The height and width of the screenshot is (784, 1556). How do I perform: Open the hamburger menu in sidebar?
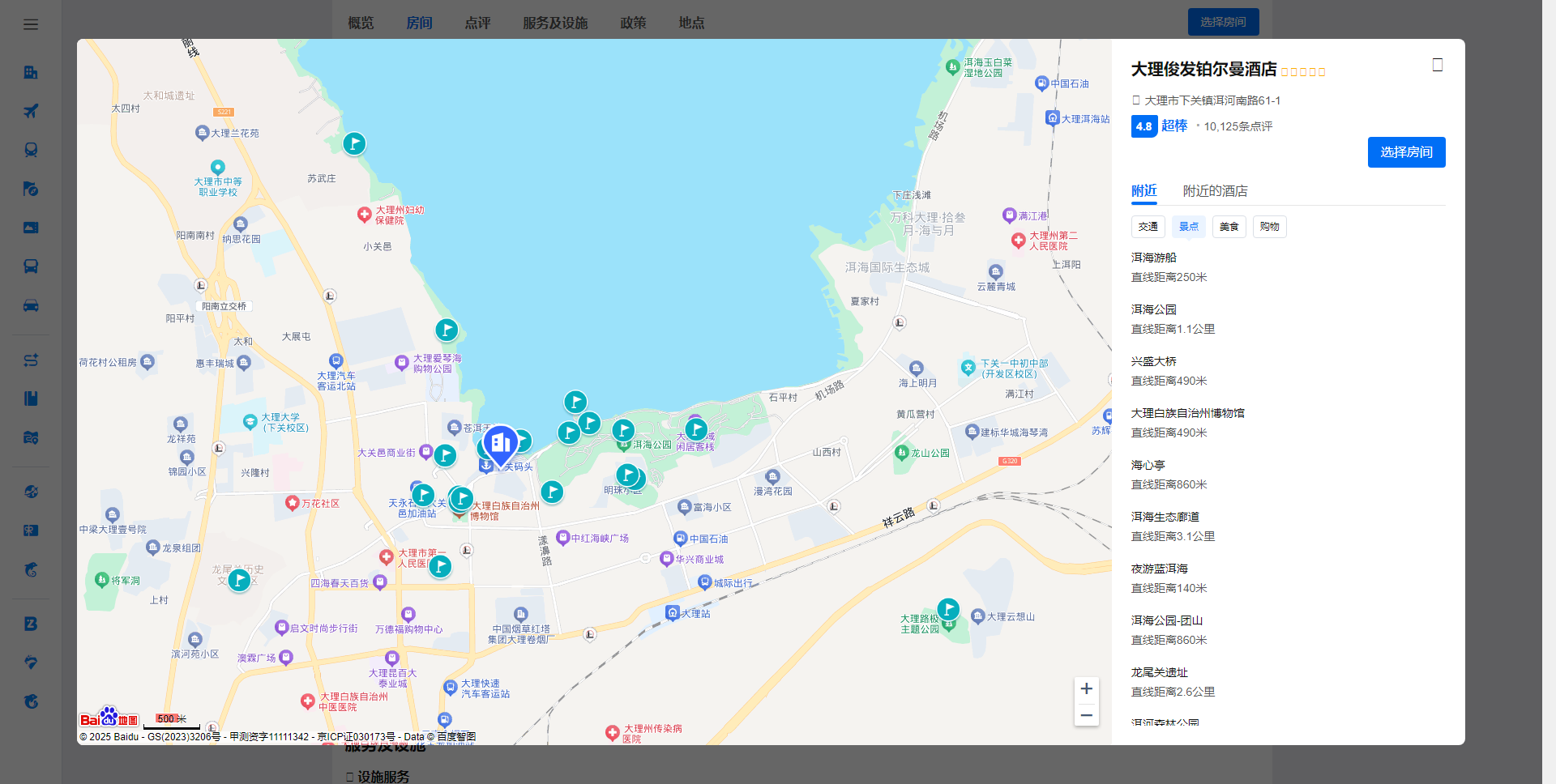click(x=31, y=24)
